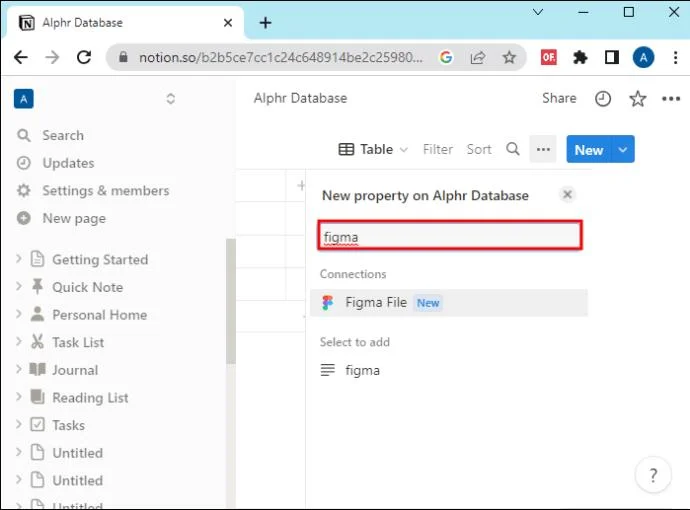Open Chrome's three-dot menu

[x=675, y=57]
